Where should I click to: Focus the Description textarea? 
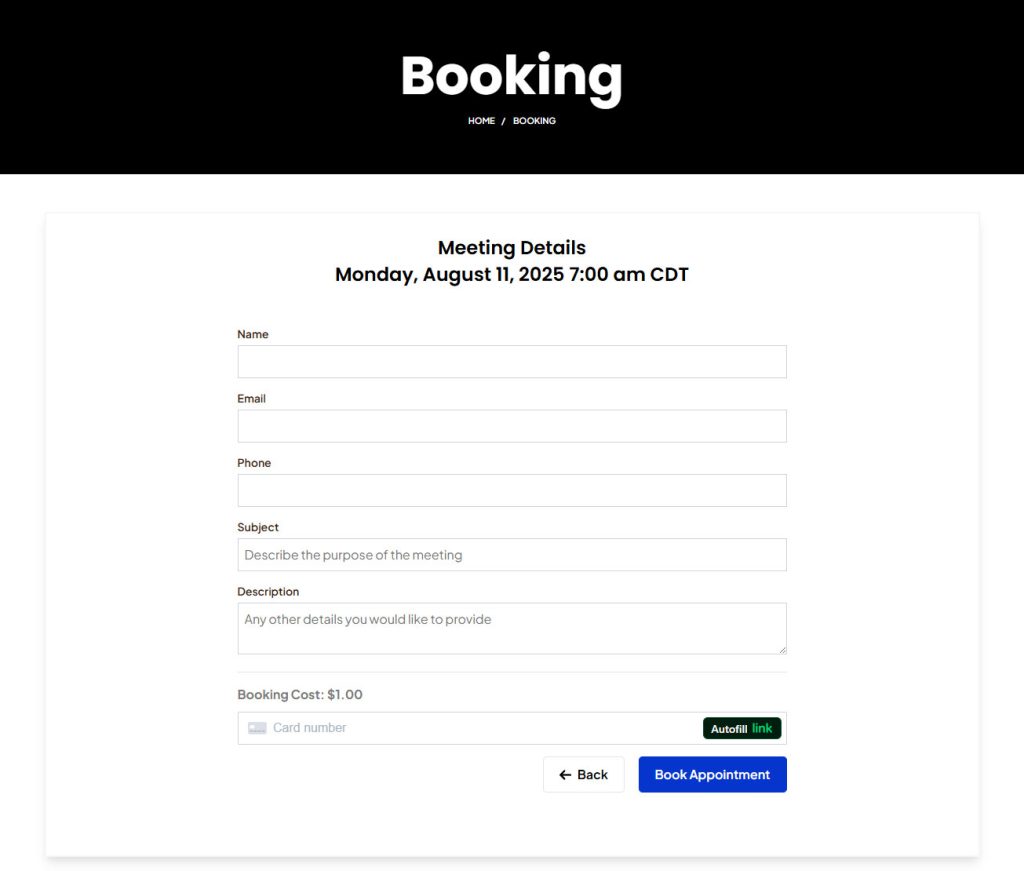[x=511, y=628]
